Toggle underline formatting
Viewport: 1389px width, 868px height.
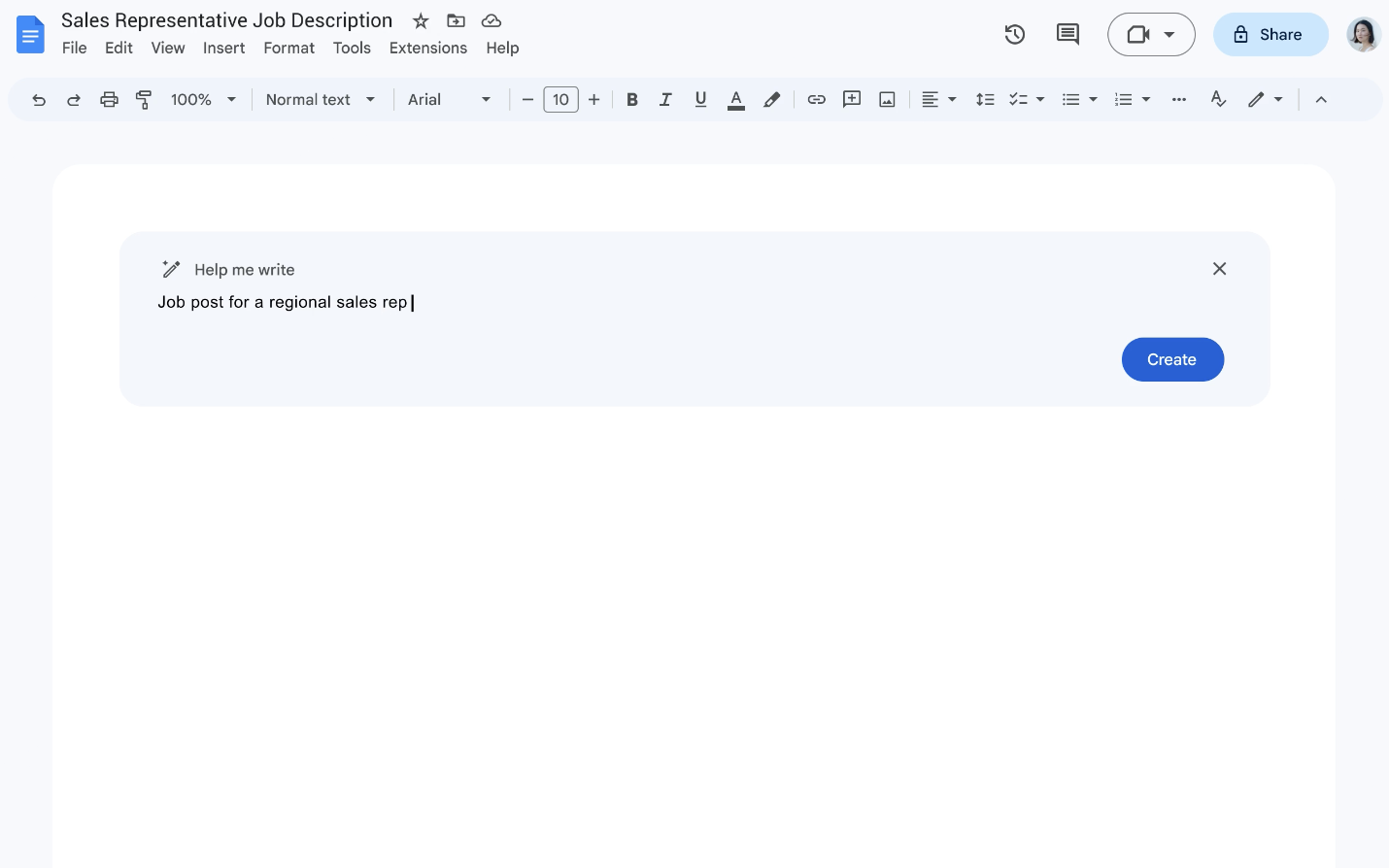pos(700,100)
